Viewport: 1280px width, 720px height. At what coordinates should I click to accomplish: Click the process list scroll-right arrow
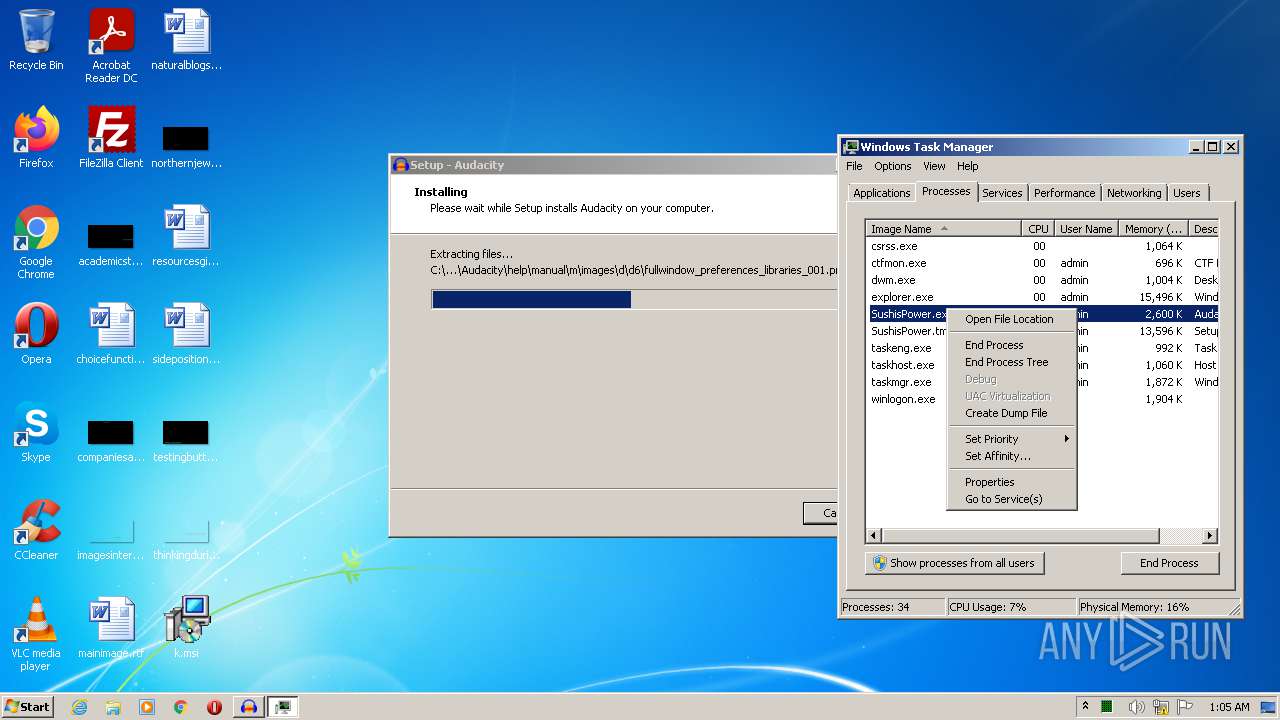click(x=1209, y=536)
